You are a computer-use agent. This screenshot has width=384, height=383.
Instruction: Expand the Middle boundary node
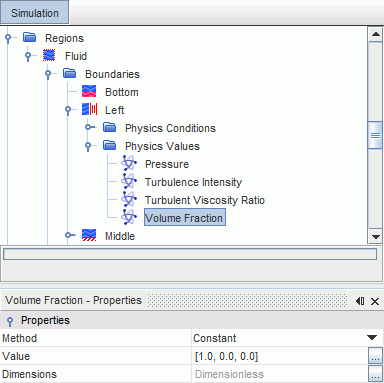69,235
